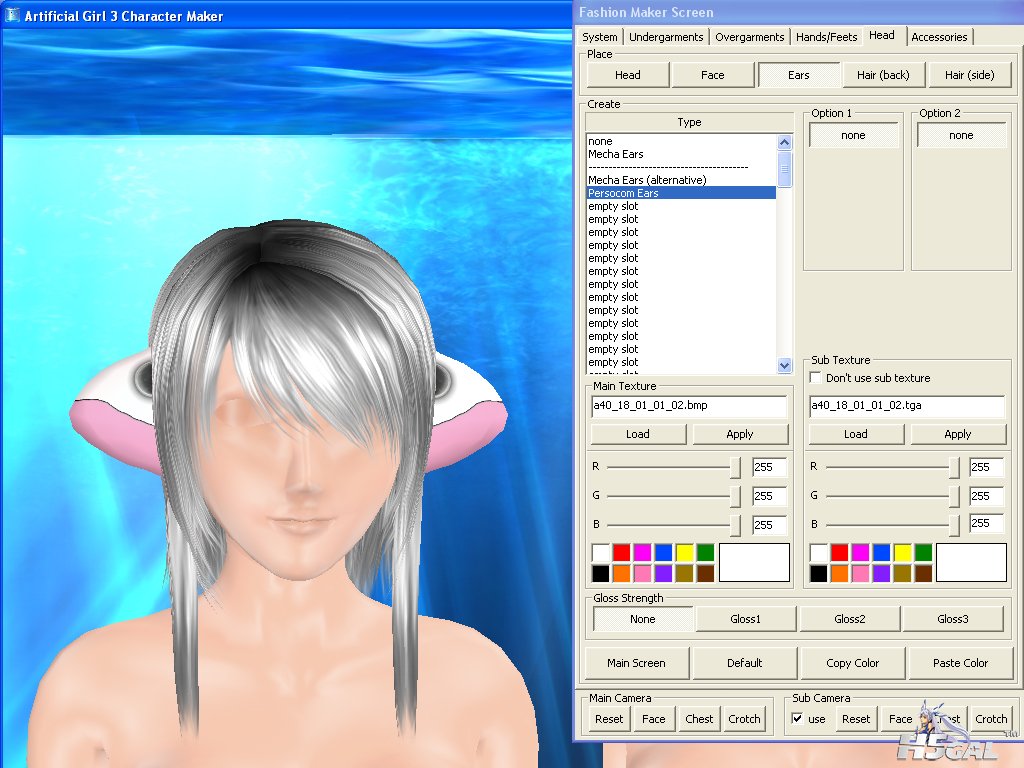Set Gloss Strength to Gloss3
This screenshot has width=1024, height=768.
click(952, 619)
